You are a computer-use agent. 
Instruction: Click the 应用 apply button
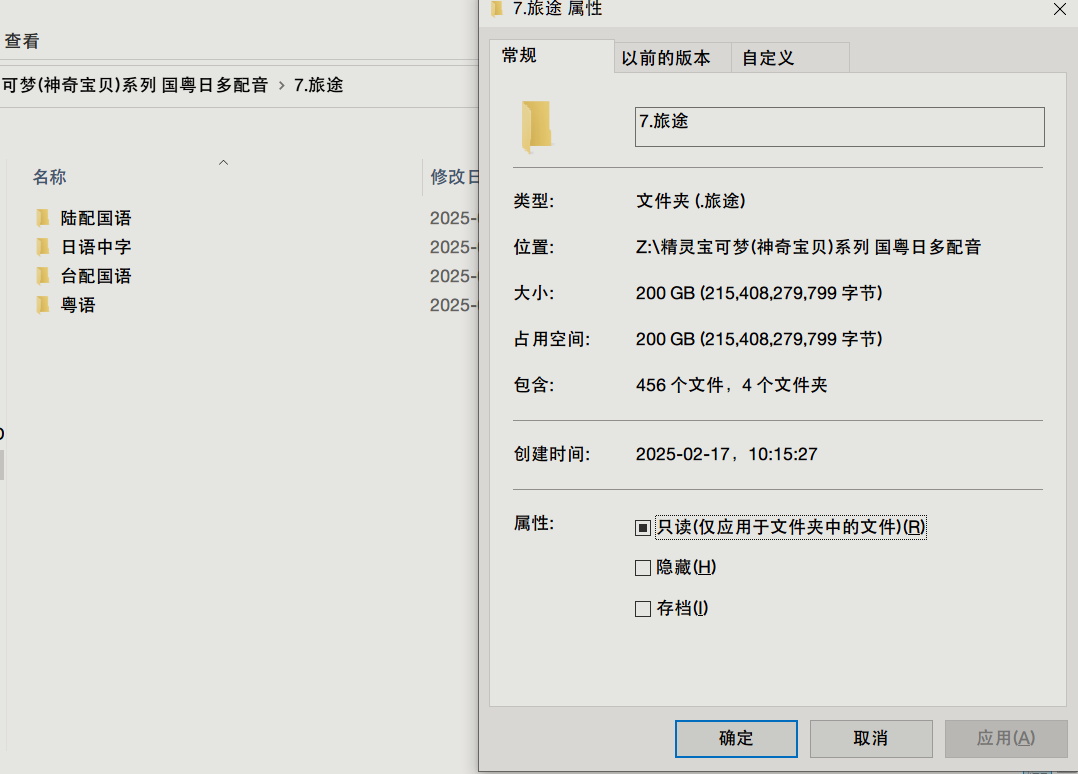pyautogui.click(x=1005, y=739)
